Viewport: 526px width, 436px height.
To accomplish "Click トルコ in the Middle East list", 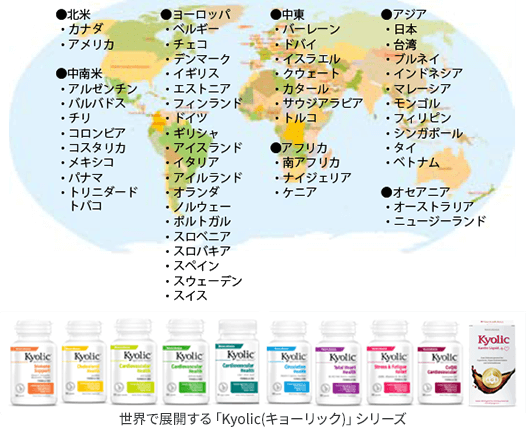I will [x=300, y=118].
